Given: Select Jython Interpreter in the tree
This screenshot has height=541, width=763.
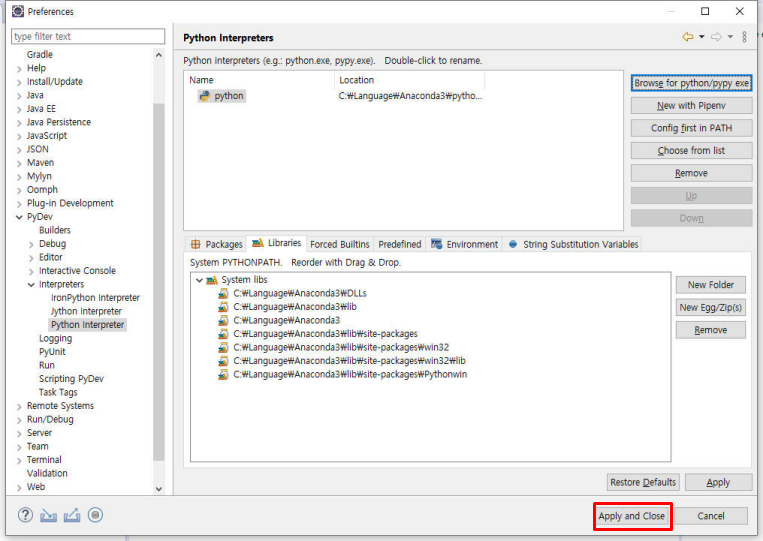Looking at the screenshot, I should pos(86,311).
